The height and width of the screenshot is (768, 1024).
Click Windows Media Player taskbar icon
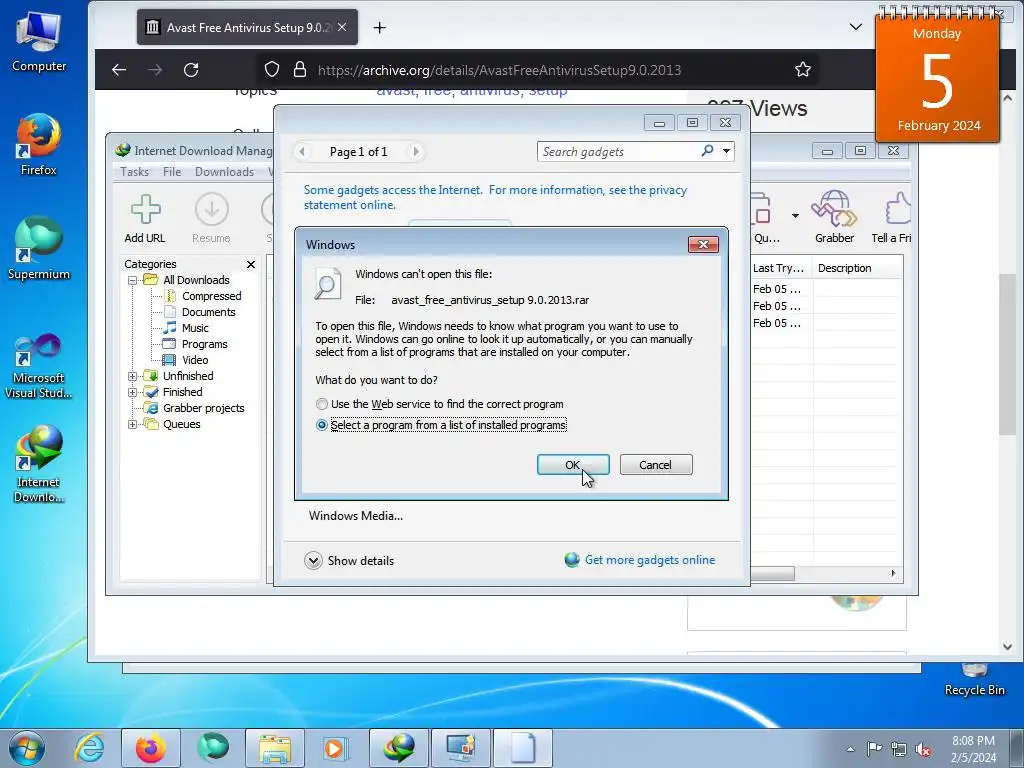tap(336, 748)
